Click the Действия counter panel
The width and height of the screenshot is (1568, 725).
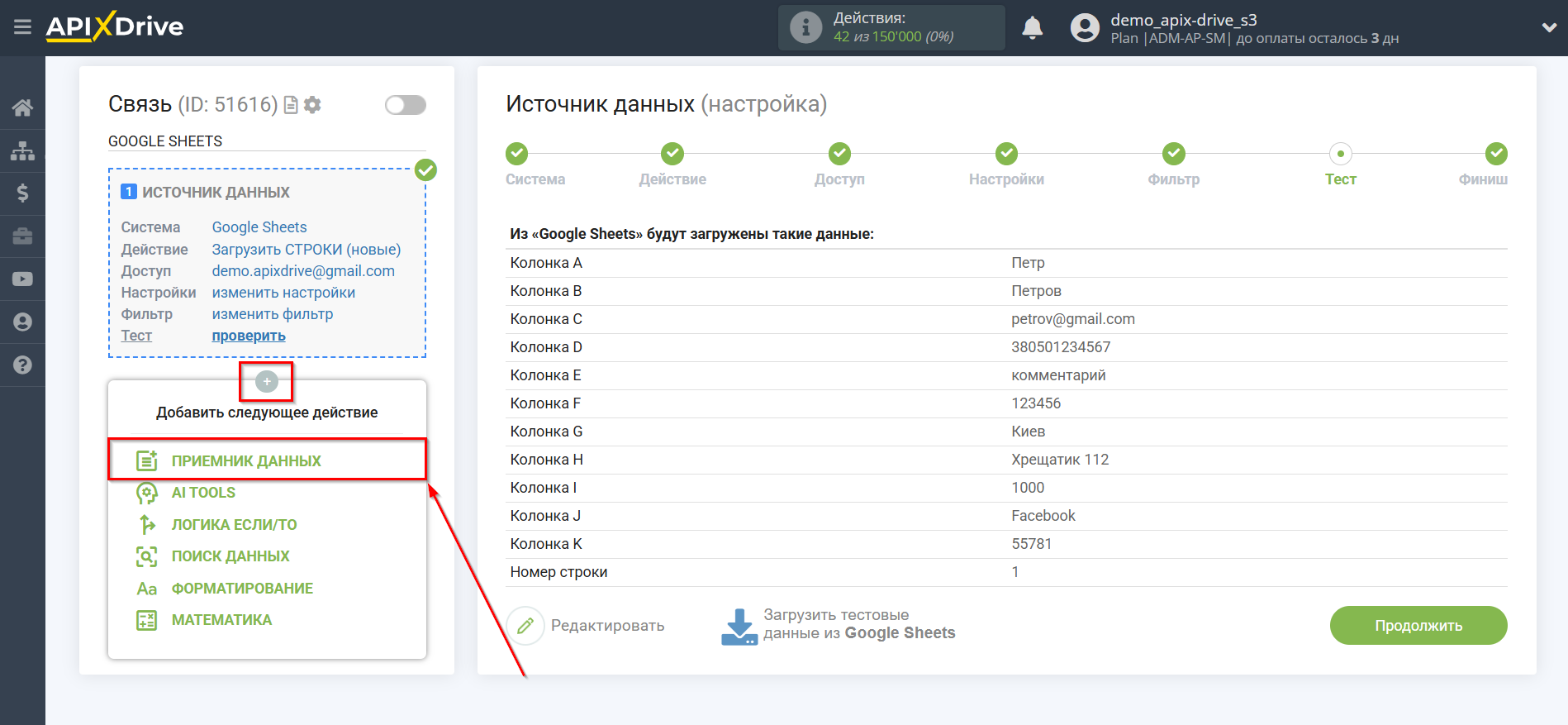pos(891,27)
